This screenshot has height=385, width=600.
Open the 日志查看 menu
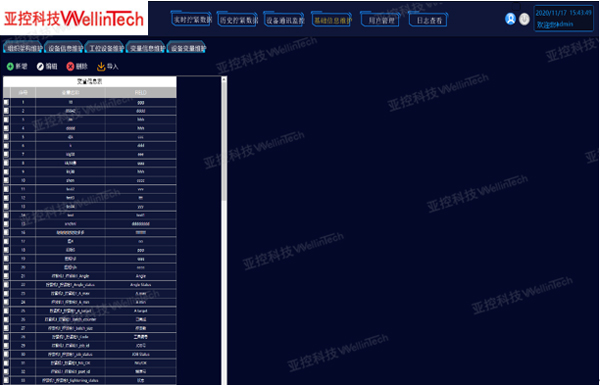428,20
